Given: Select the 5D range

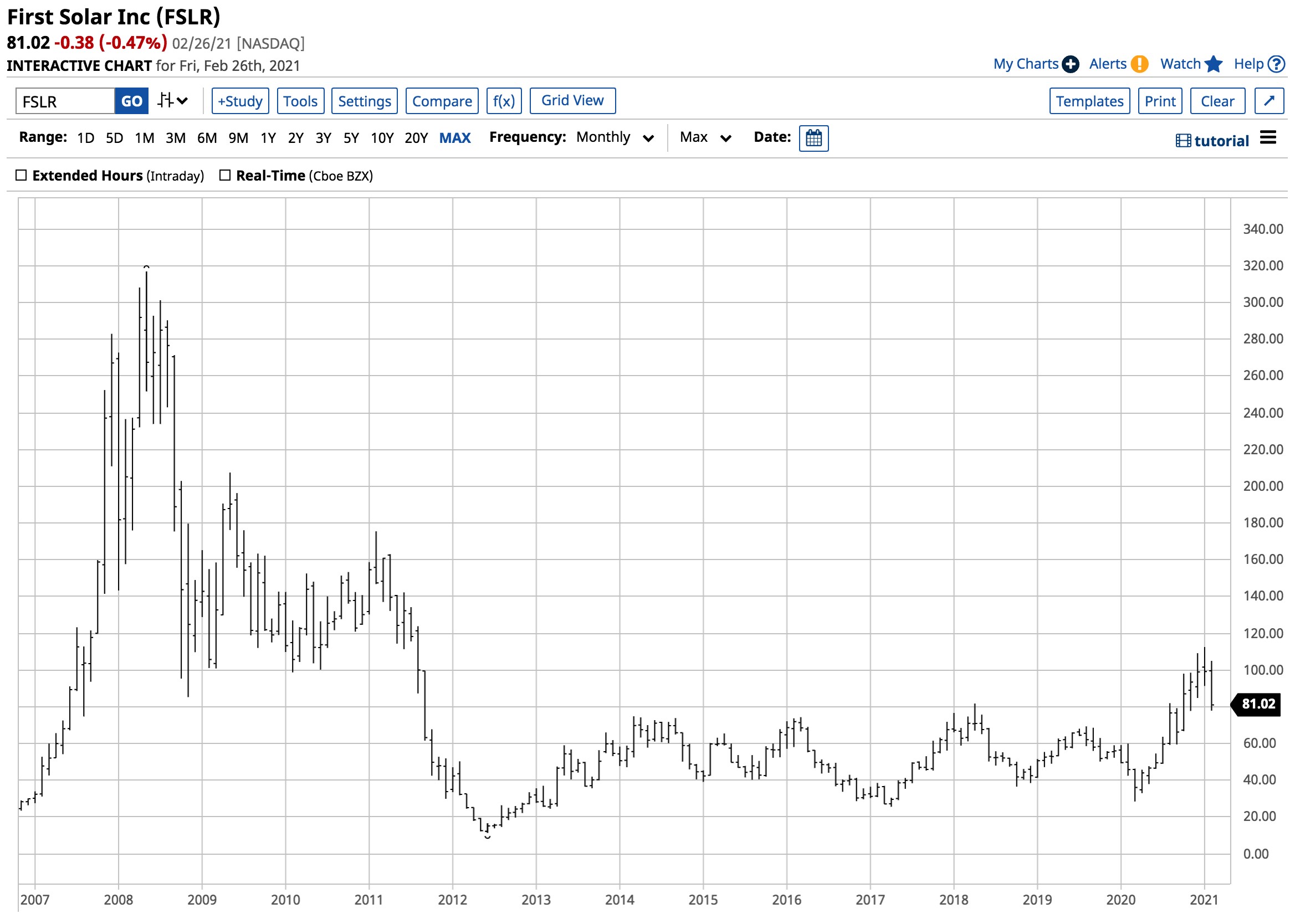Looking at the screenshot, I should tap(114, 138).
